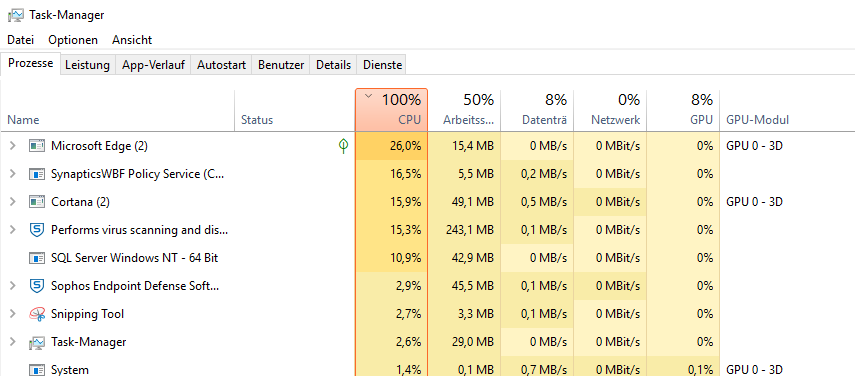Sort by the Datenträger column header
This screenshot has width=855, height=376.
(537, 111)
